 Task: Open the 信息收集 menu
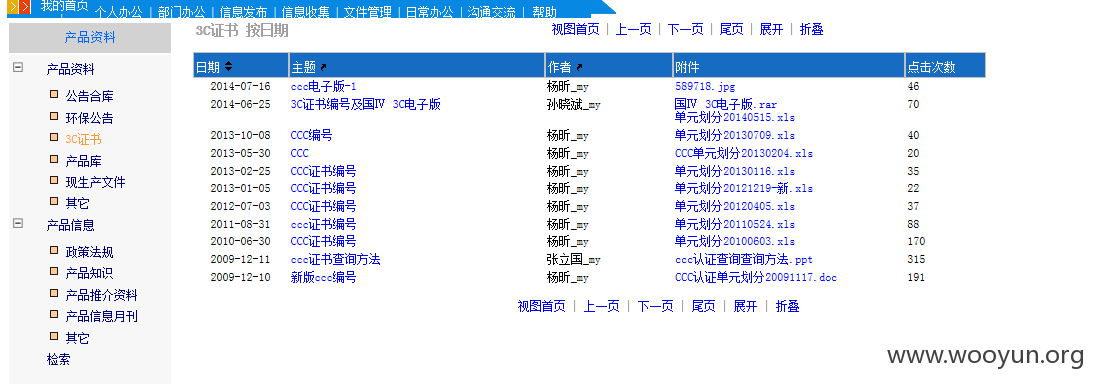click(x=305, y=12)
